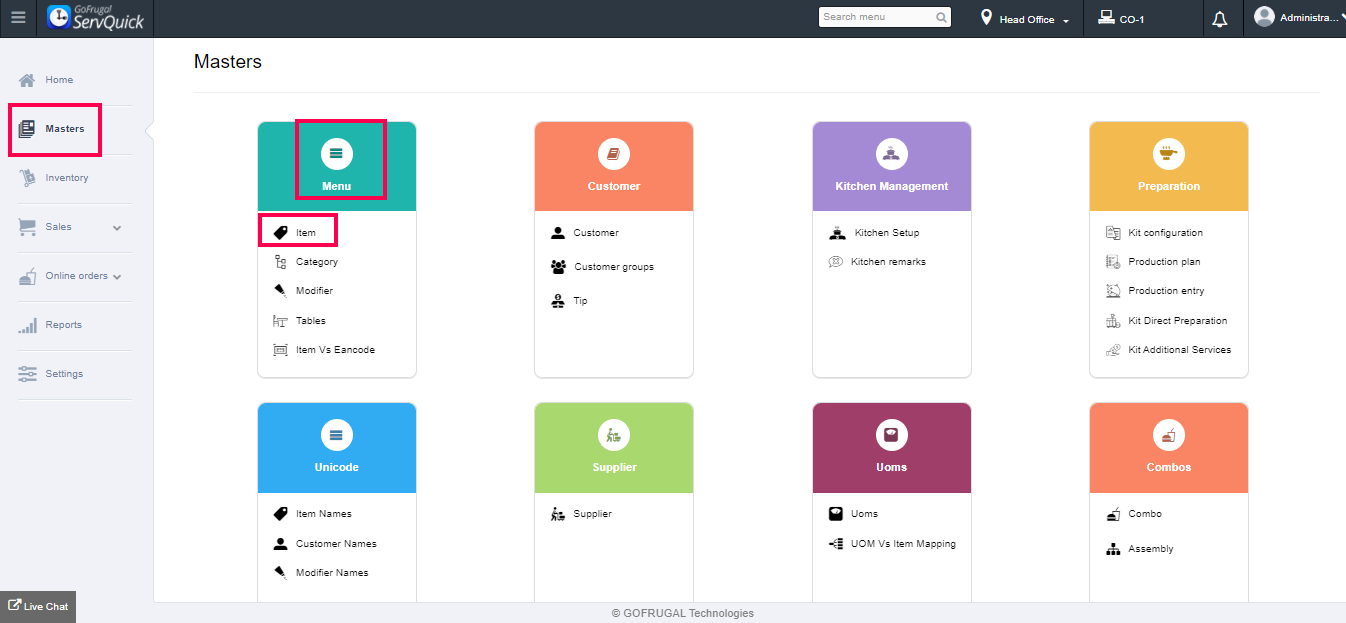
Task: Click the Home house icon in sidebar
Action: click(x=27, y=80)
